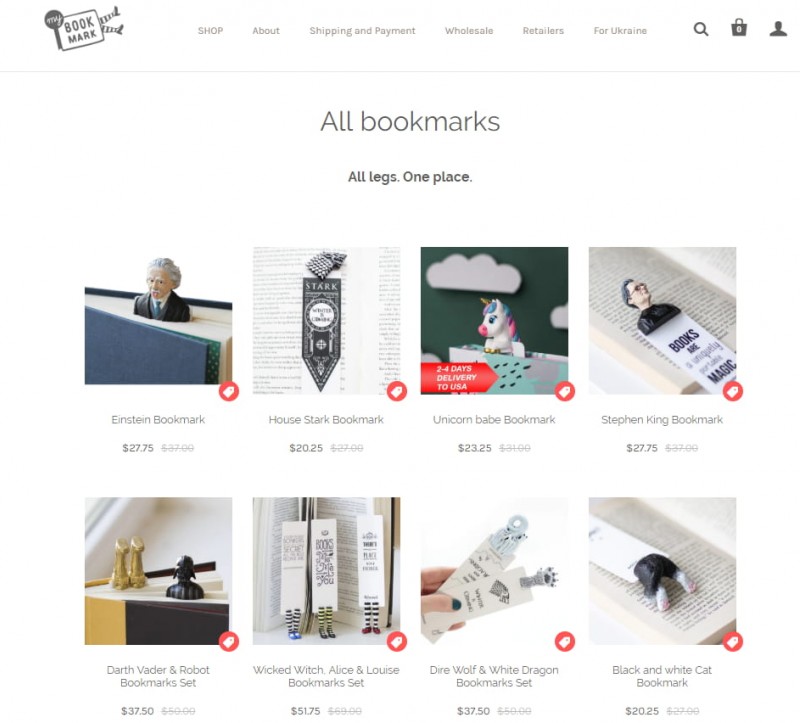Click sale tag on Unicorn babe Bookmark

pos(564,391)
